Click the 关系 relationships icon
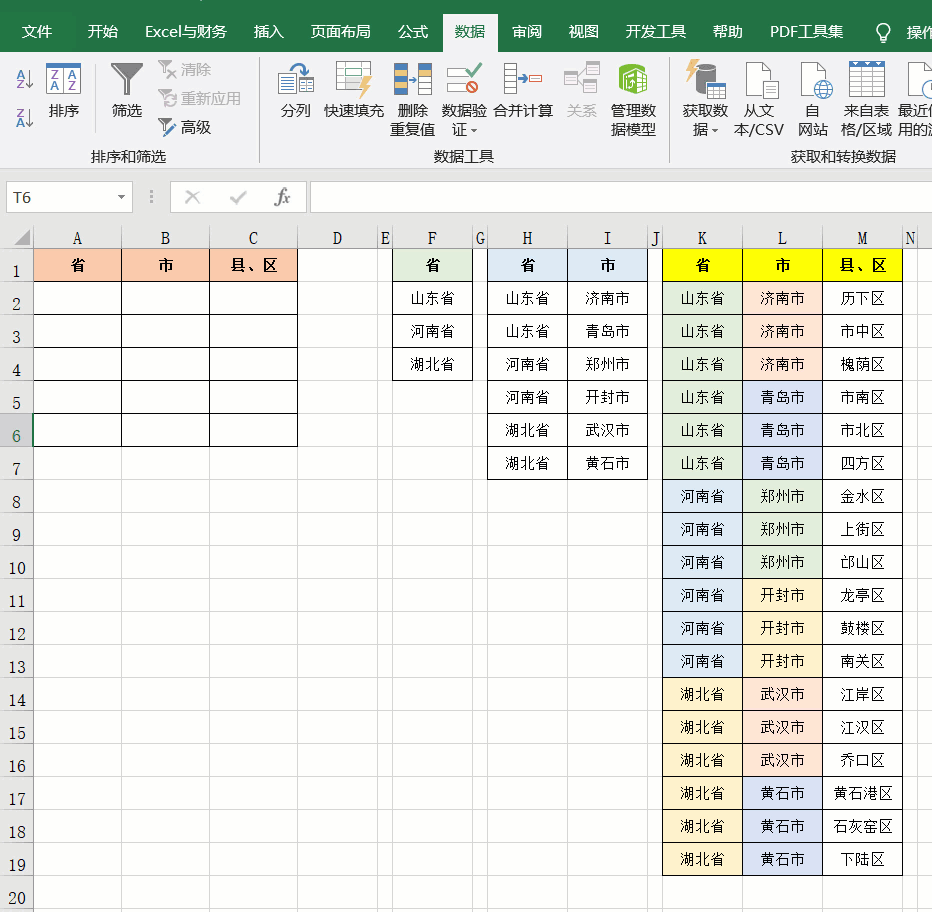Image resolution: width=932 pixels, height=912 pixels. 581,90
